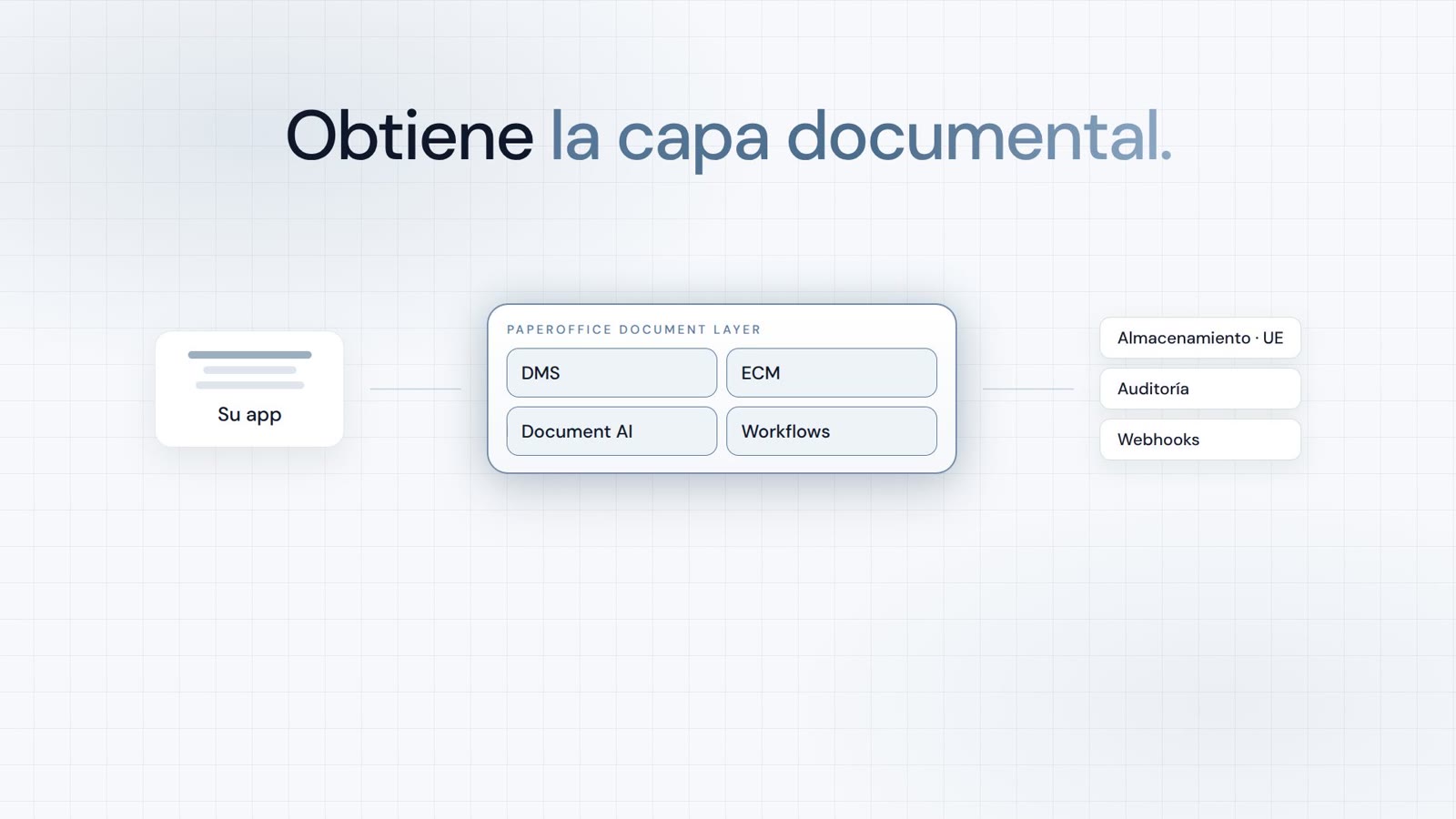1456x819 pixels.
Task: Click the Su app card
Action: click(249, 389)
